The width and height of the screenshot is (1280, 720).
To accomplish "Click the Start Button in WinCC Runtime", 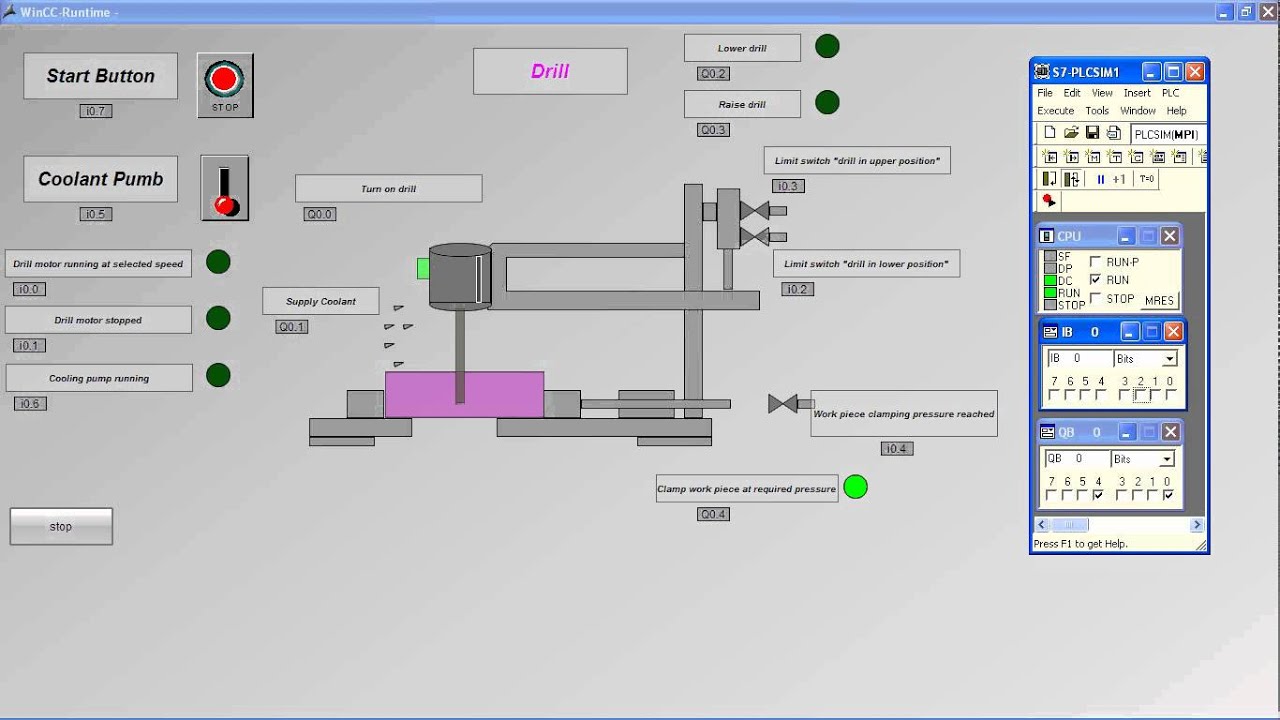I will (101, 76).
